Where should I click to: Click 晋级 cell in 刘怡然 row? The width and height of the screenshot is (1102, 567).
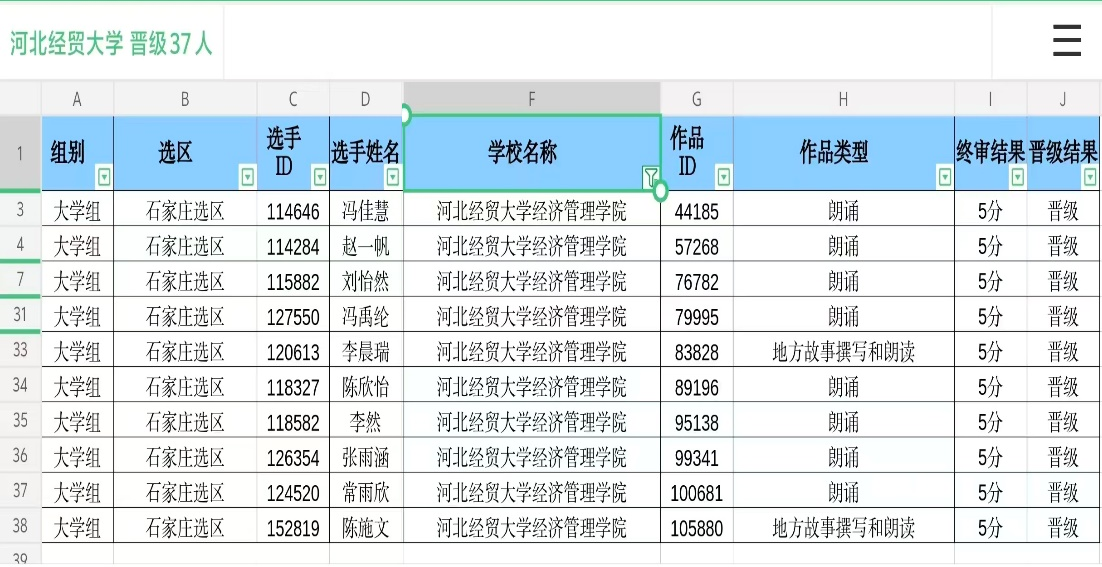pos(1063,280)
